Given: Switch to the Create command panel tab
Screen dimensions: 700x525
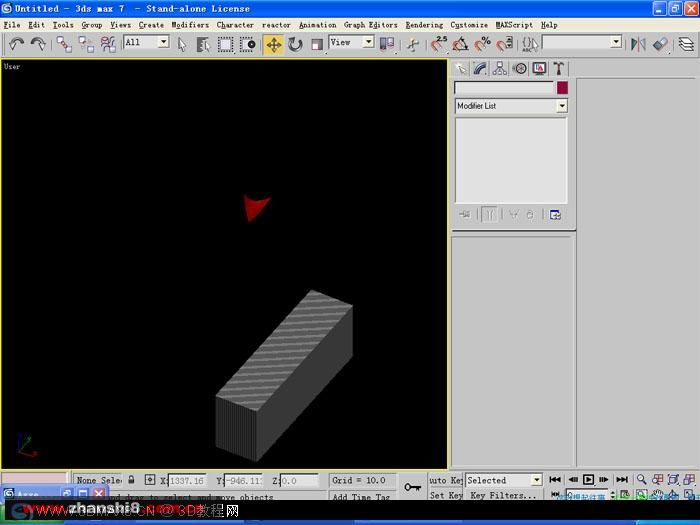Looking at the screenshot, I should 461,68.
